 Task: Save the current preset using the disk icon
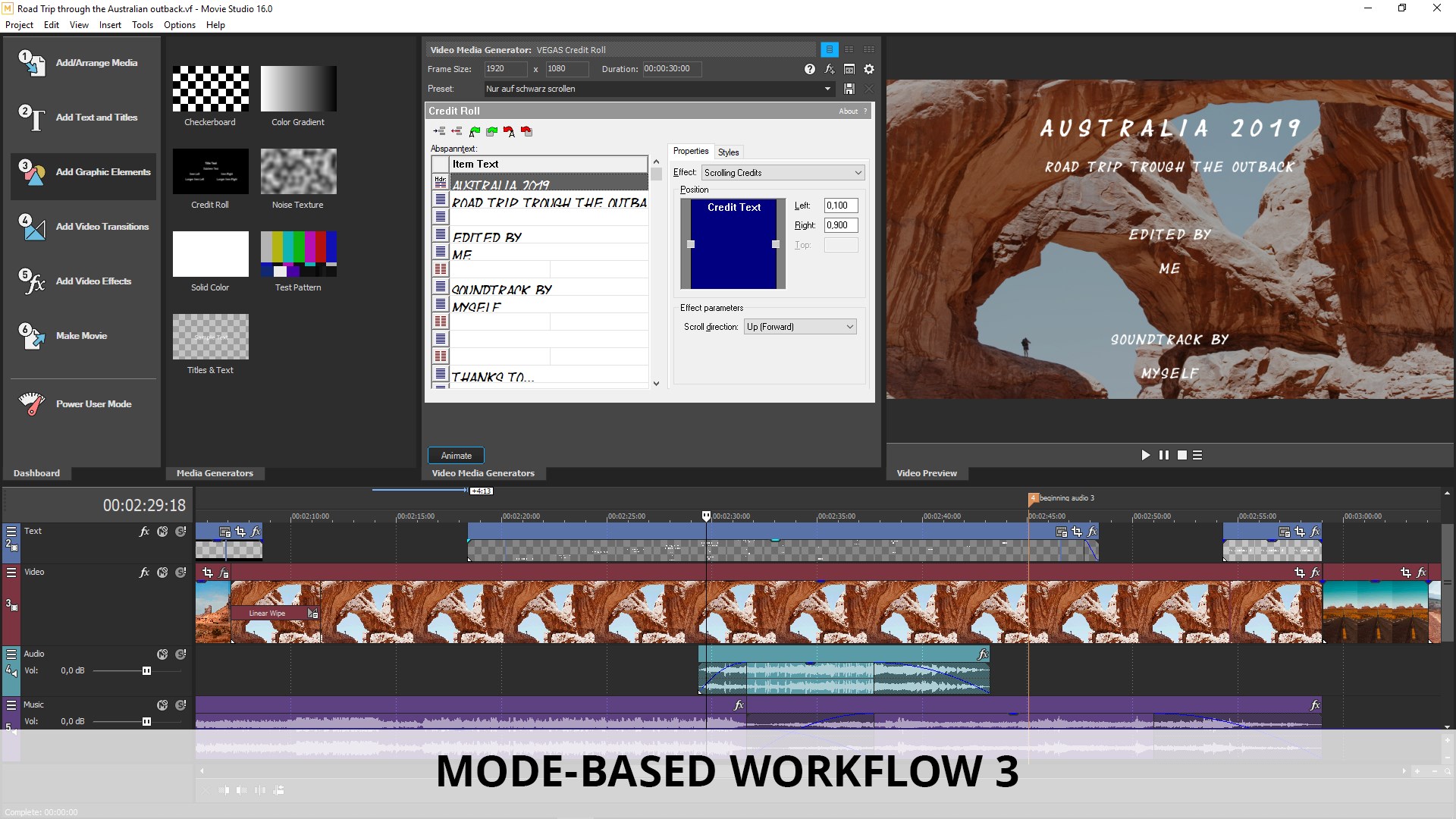click(849, 89)
